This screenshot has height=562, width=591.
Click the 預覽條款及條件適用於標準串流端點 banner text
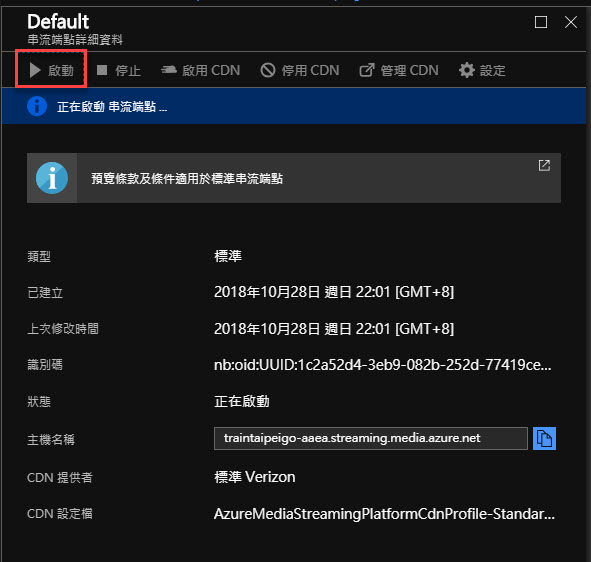(187, 178)
